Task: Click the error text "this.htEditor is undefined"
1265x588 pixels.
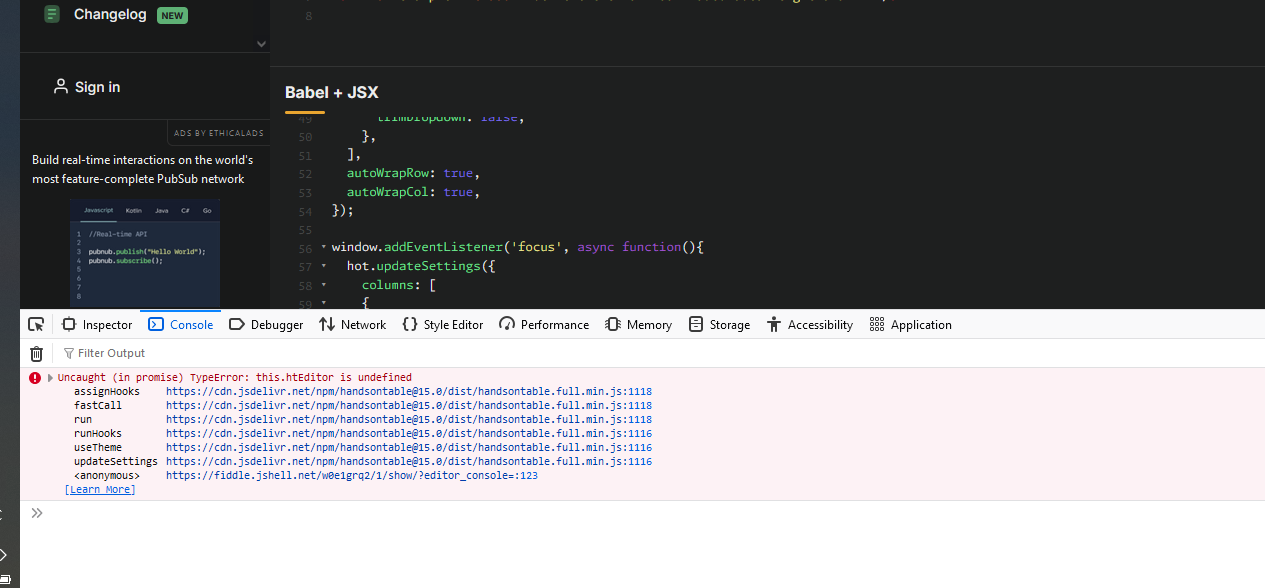Action: point(334,377)
